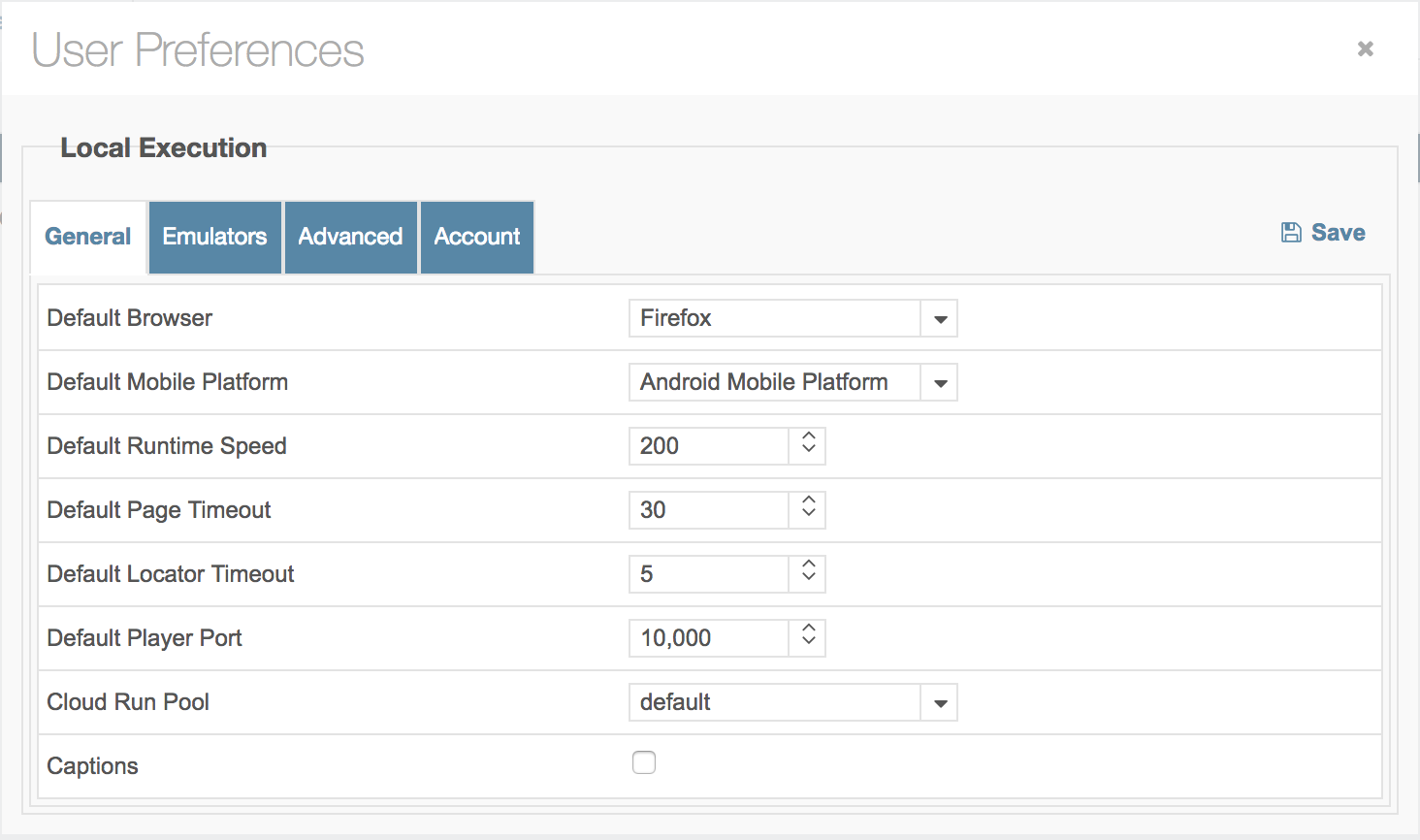1420x840 pixels.
Task: Open the Default Browser dropdown arrow
Action: tap(940, 319)
